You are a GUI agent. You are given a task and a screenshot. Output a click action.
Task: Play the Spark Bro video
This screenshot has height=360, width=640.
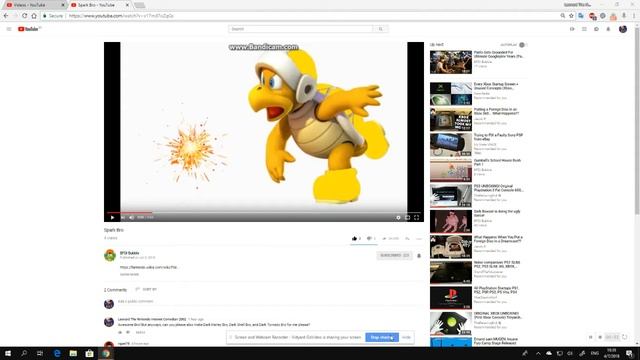112,218
